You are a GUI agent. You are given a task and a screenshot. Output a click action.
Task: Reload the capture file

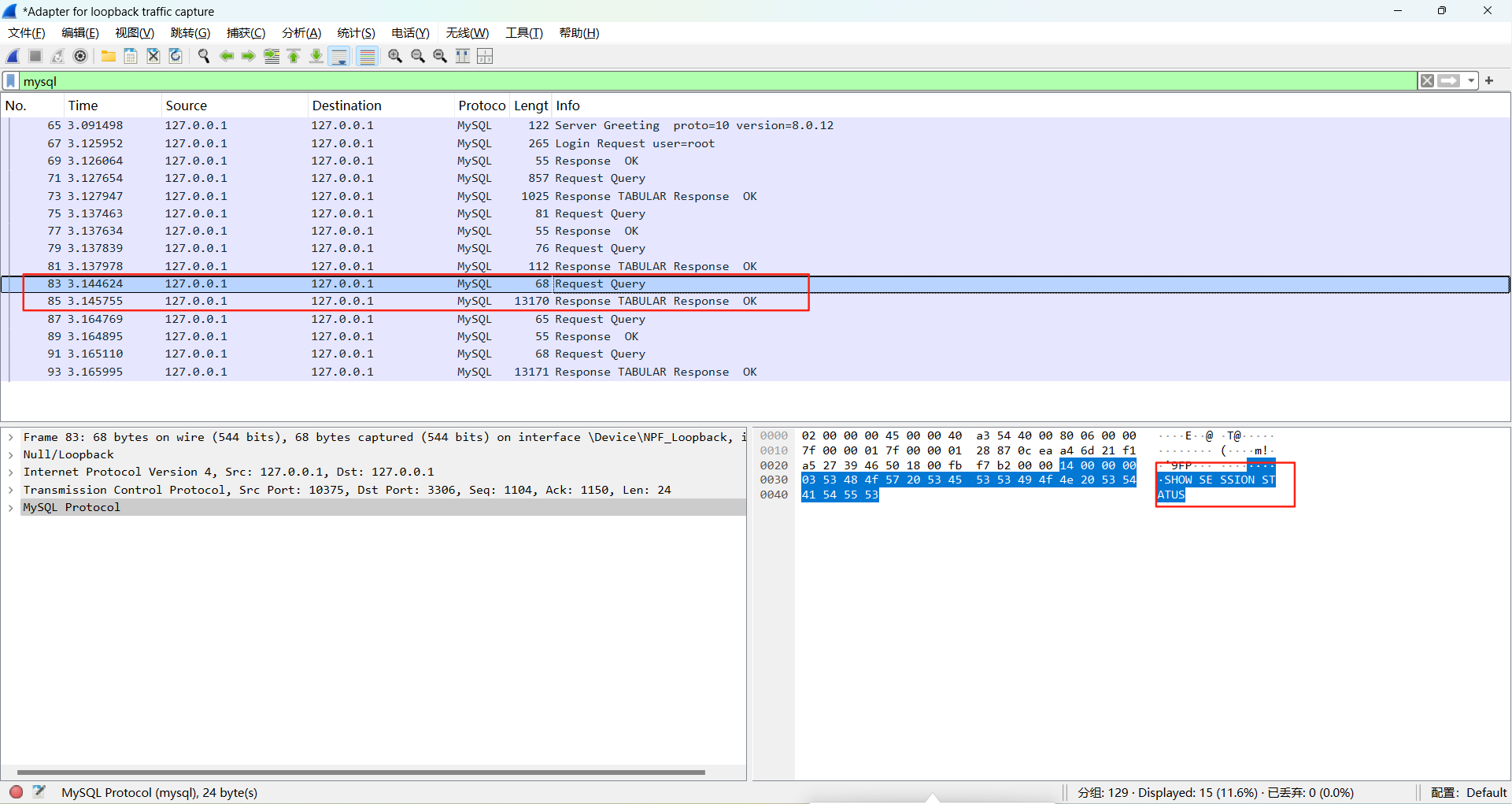176,56
